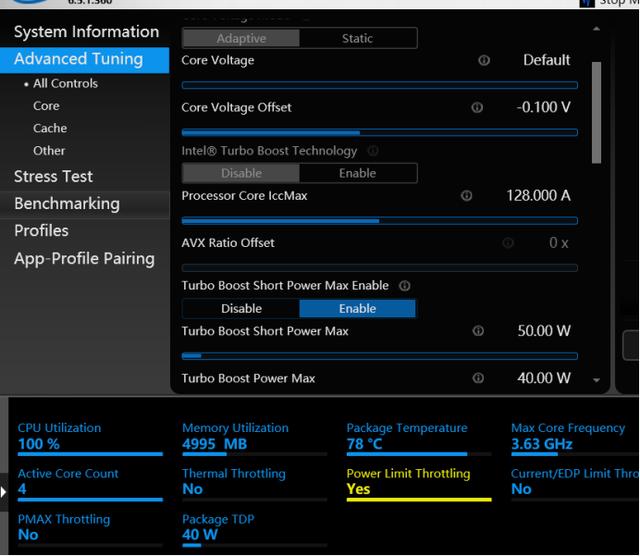The width and height of the screenshot is (640, 556).
Task: Open Advanced Tuning section
Action: click(x=84, y=60)
